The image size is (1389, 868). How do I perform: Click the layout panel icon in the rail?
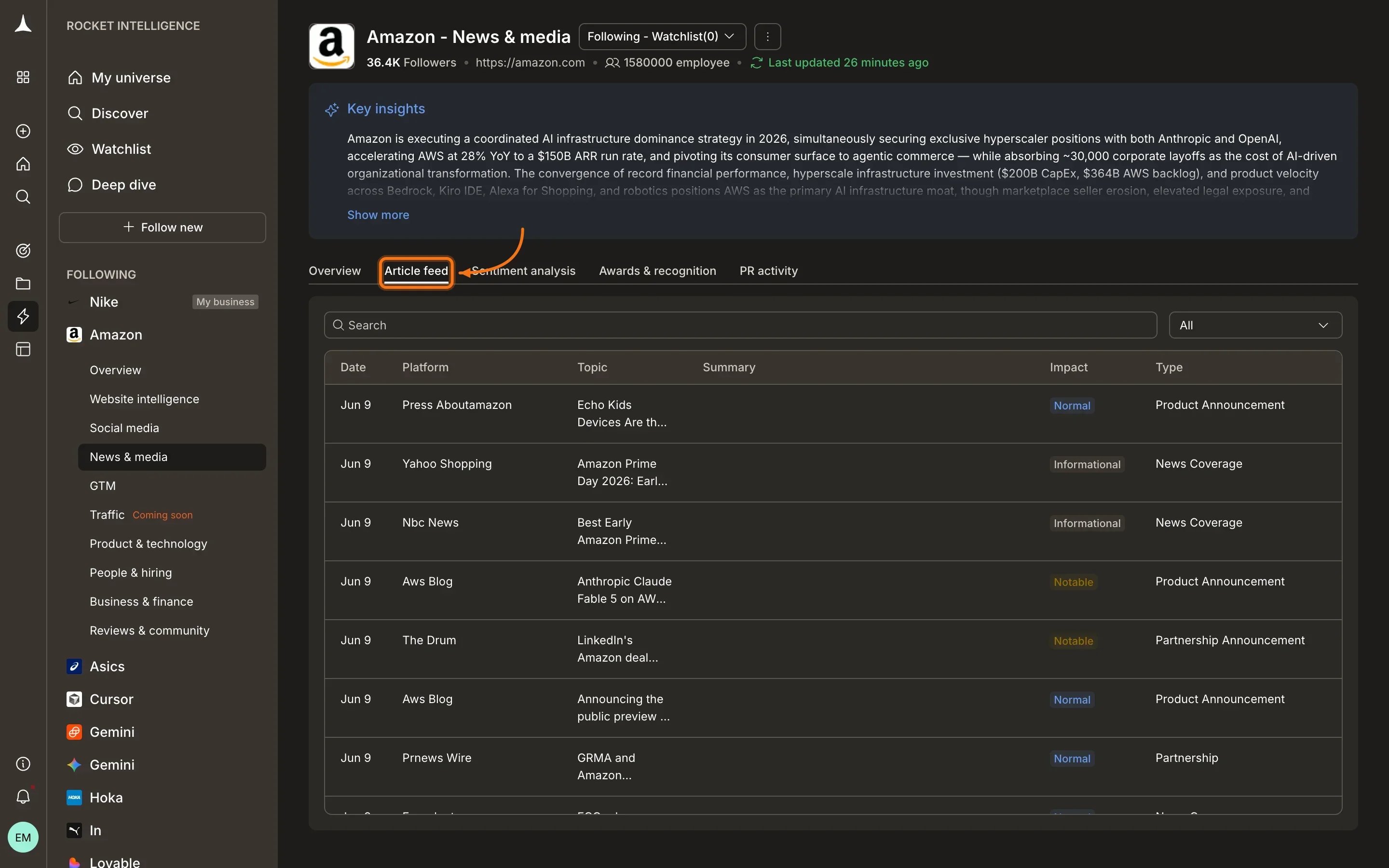(23, 349)
